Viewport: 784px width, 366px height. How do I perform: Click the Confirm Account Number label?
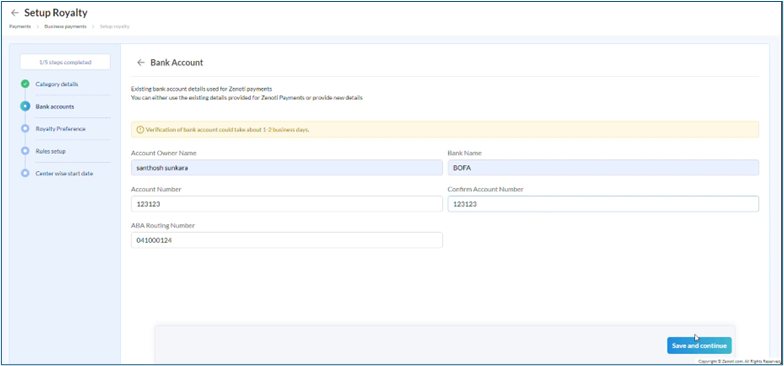486,190
